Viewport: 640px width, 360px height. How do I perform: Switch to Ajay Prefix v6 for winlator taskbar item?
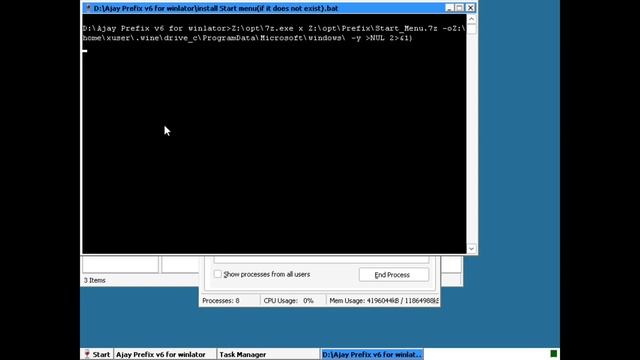(165, 354)
